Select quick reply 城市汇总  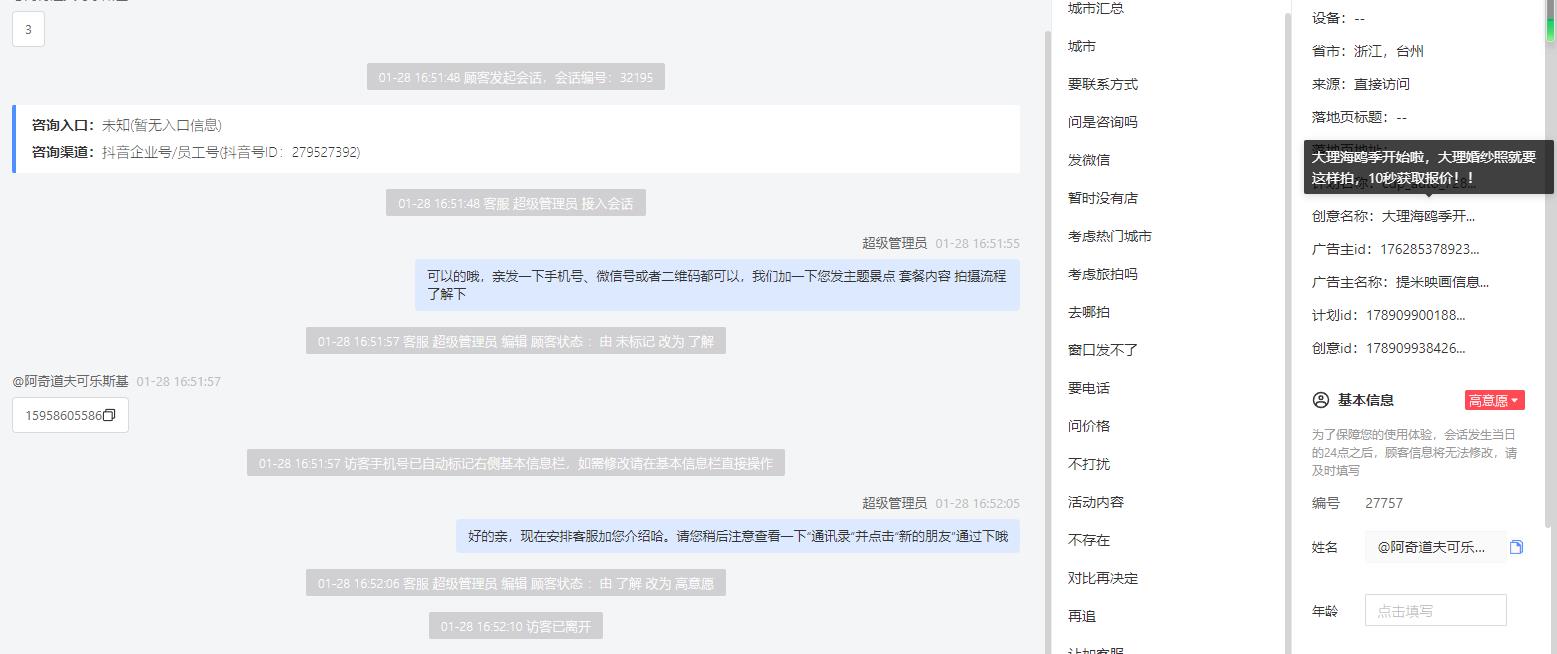[x=1096, y=8]
